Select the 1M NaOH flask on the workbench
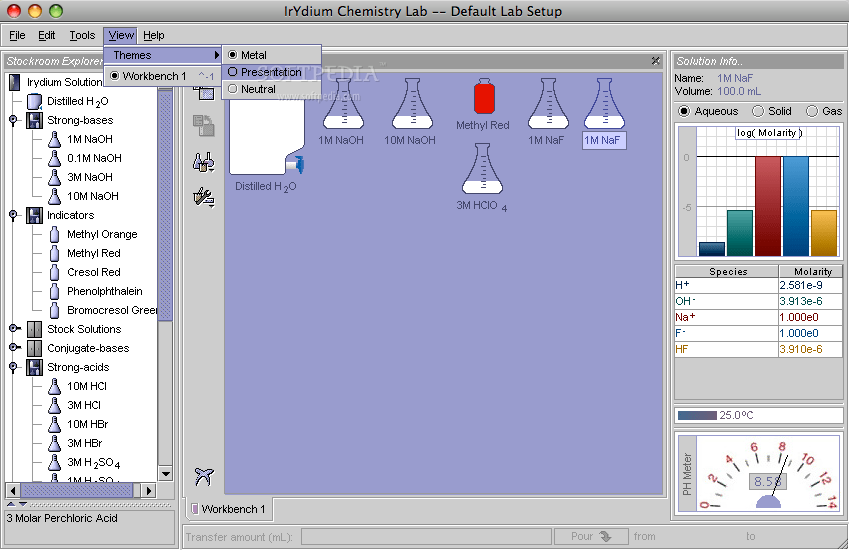This screenshot has width=849, height=550. 343,104
